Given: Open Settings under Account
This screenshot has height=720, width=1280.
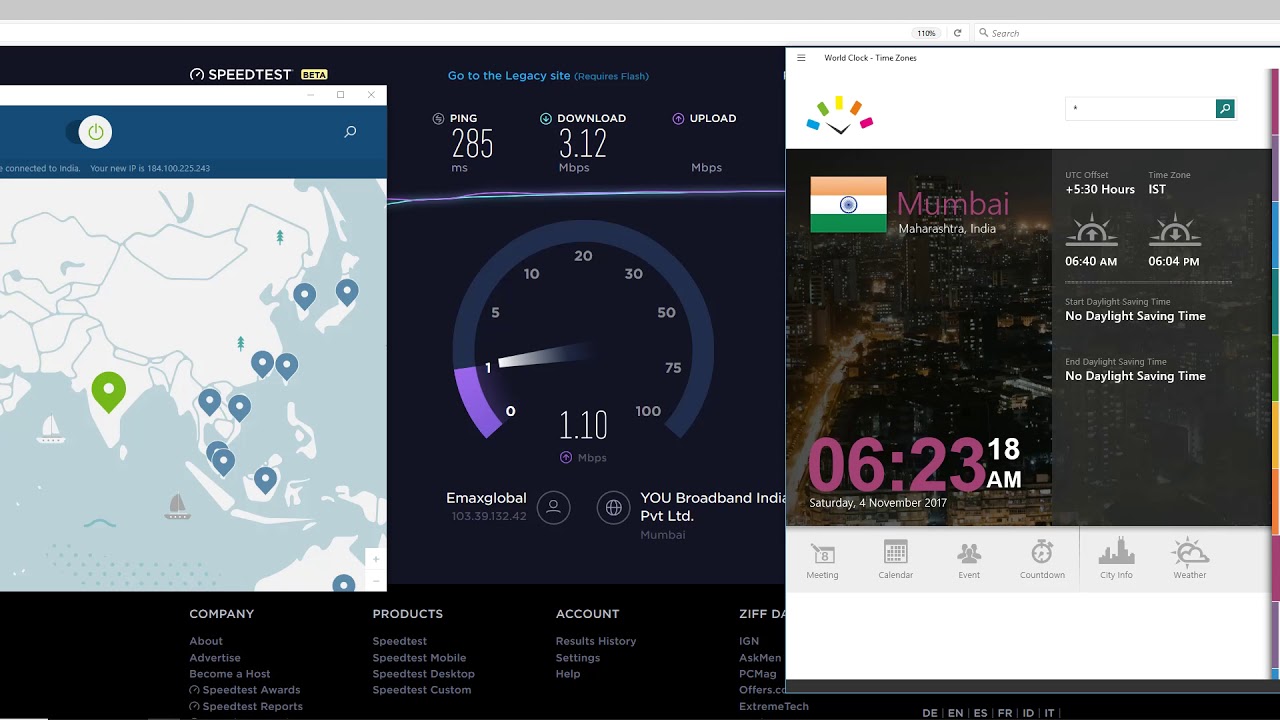Looking at the screenshot, I should (578, 658).
